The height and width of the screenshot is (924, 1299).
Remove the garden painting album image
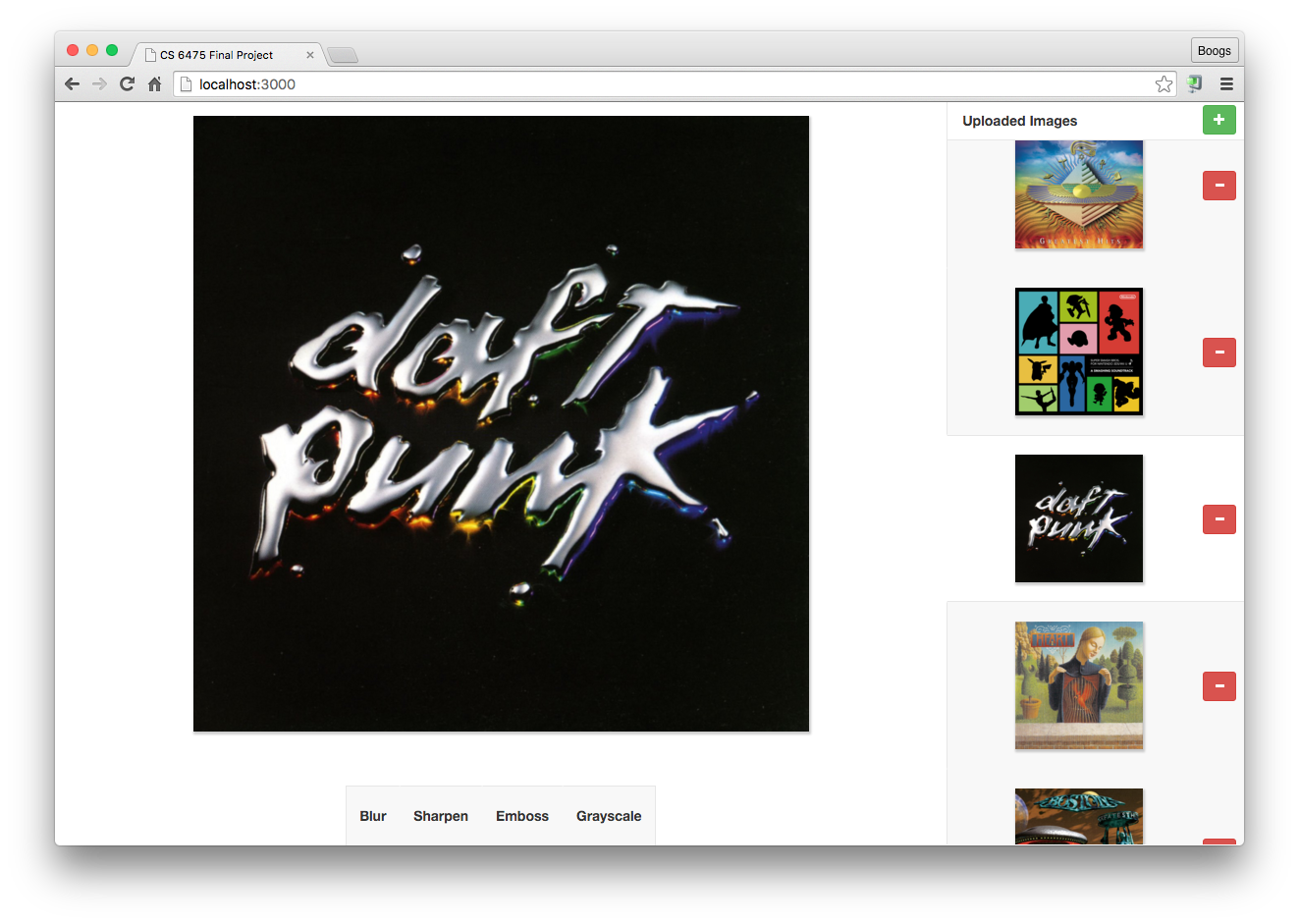[1219, 685]
